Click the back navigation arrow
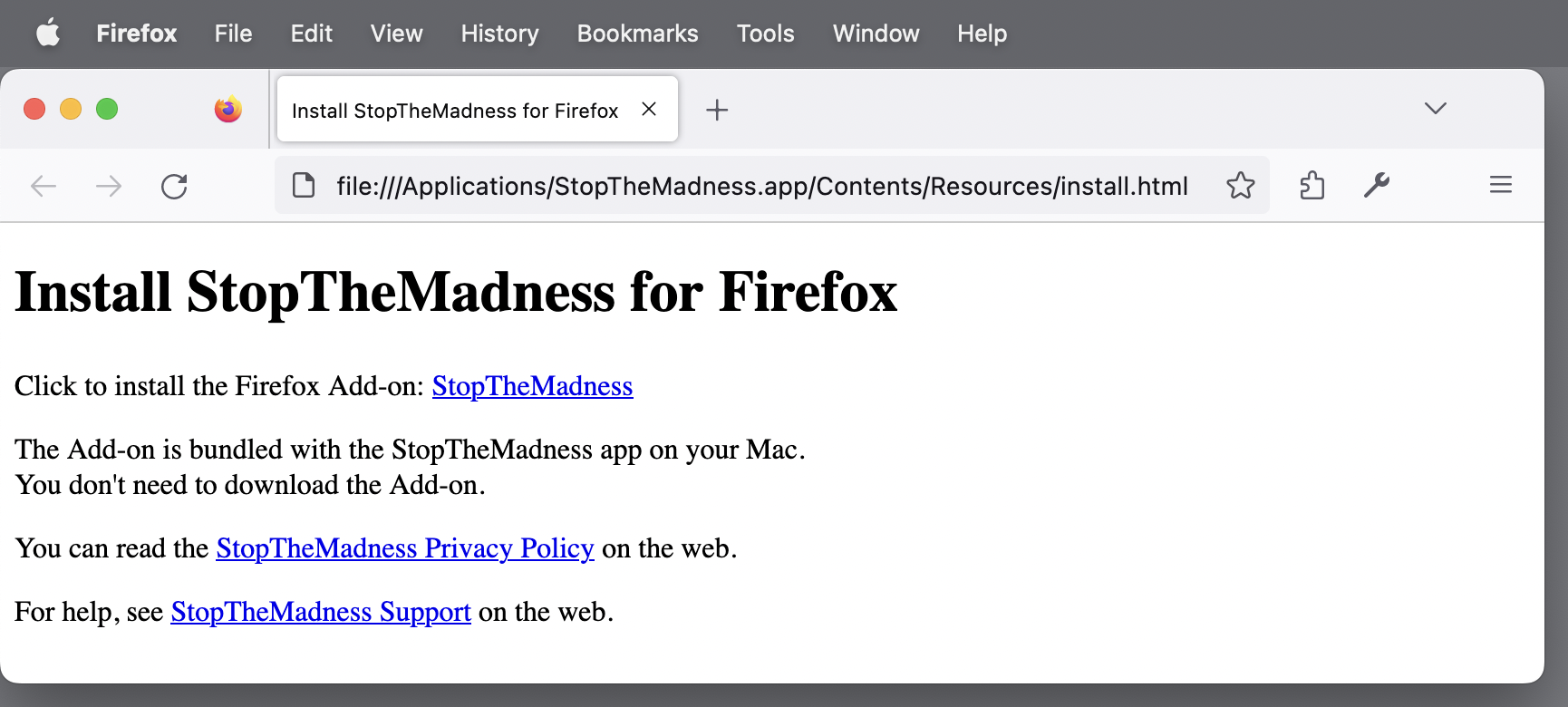 [x=44, y=187]
